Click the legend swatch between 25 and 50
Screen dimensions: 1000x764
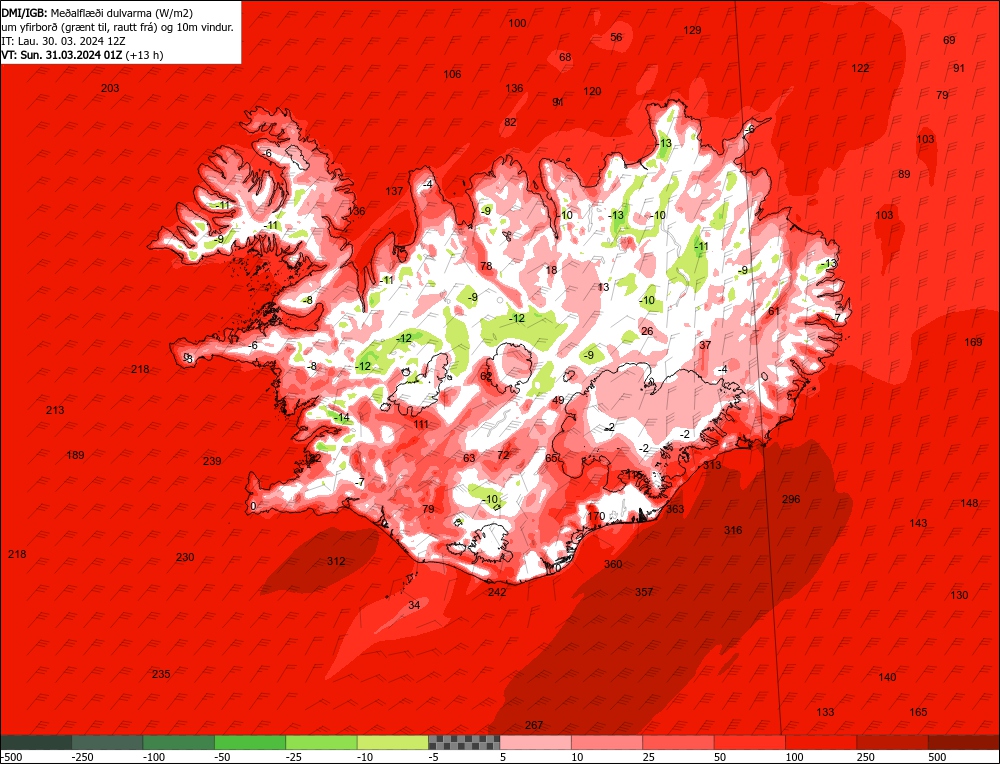tap(679, 742)
